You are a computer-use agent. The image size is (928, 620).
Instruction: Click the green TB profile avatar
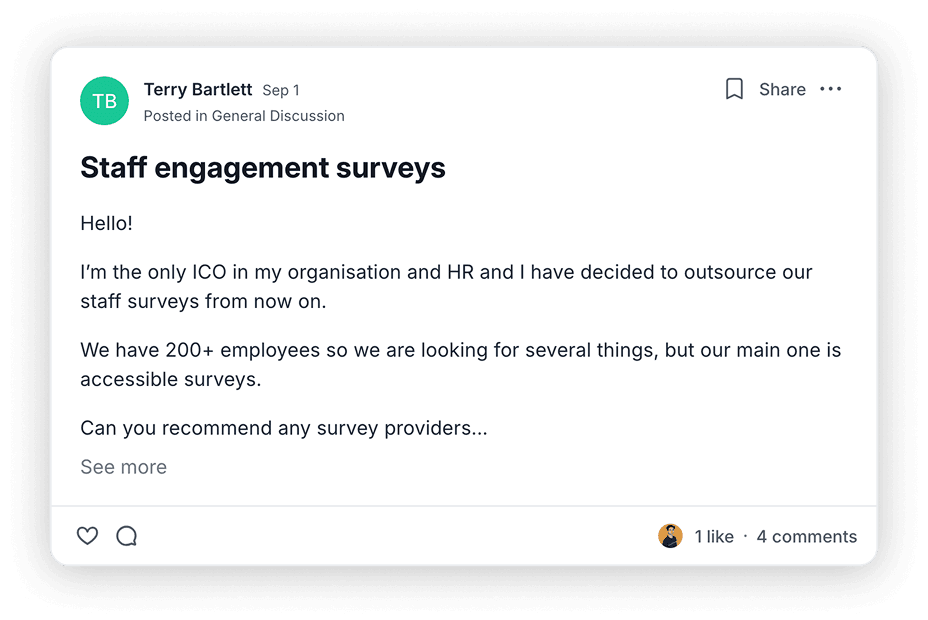(x=104, y=101)
